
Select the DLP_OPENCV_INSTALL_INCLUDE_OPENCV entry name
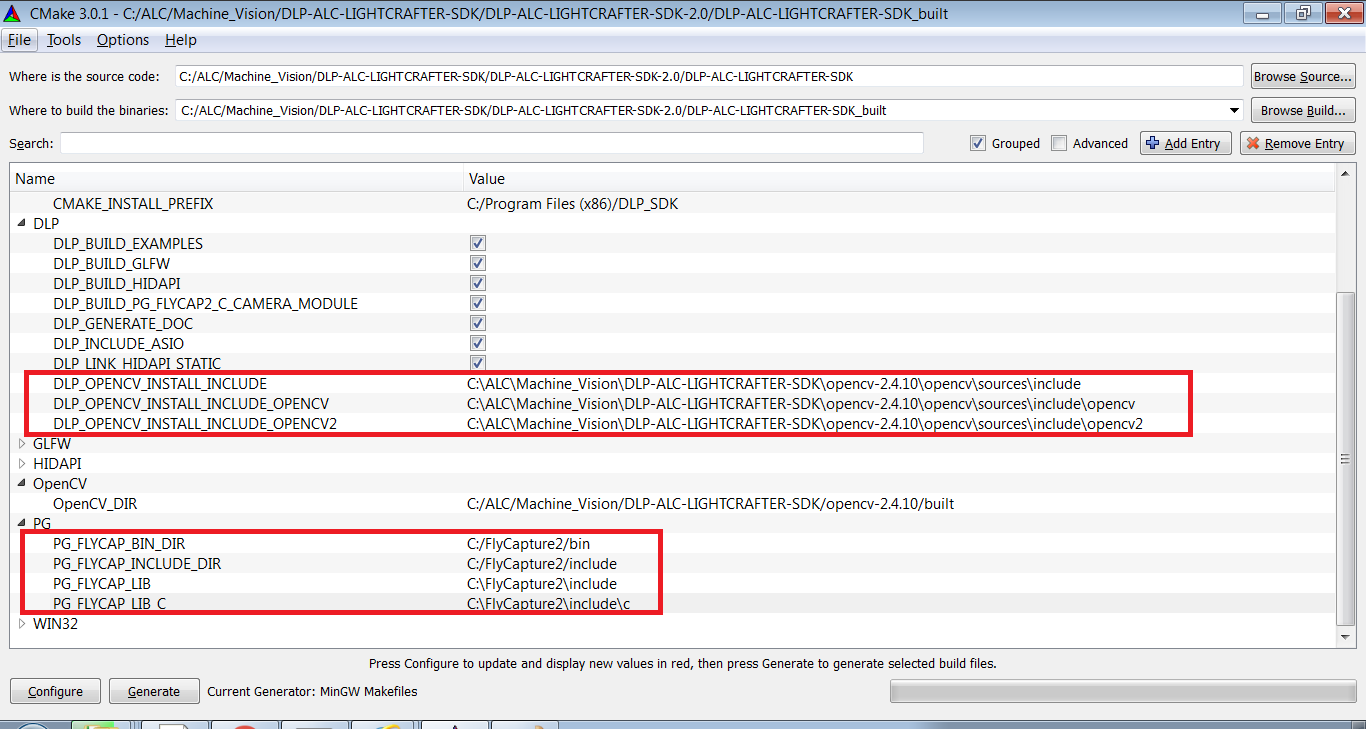(x=191, y=403)
